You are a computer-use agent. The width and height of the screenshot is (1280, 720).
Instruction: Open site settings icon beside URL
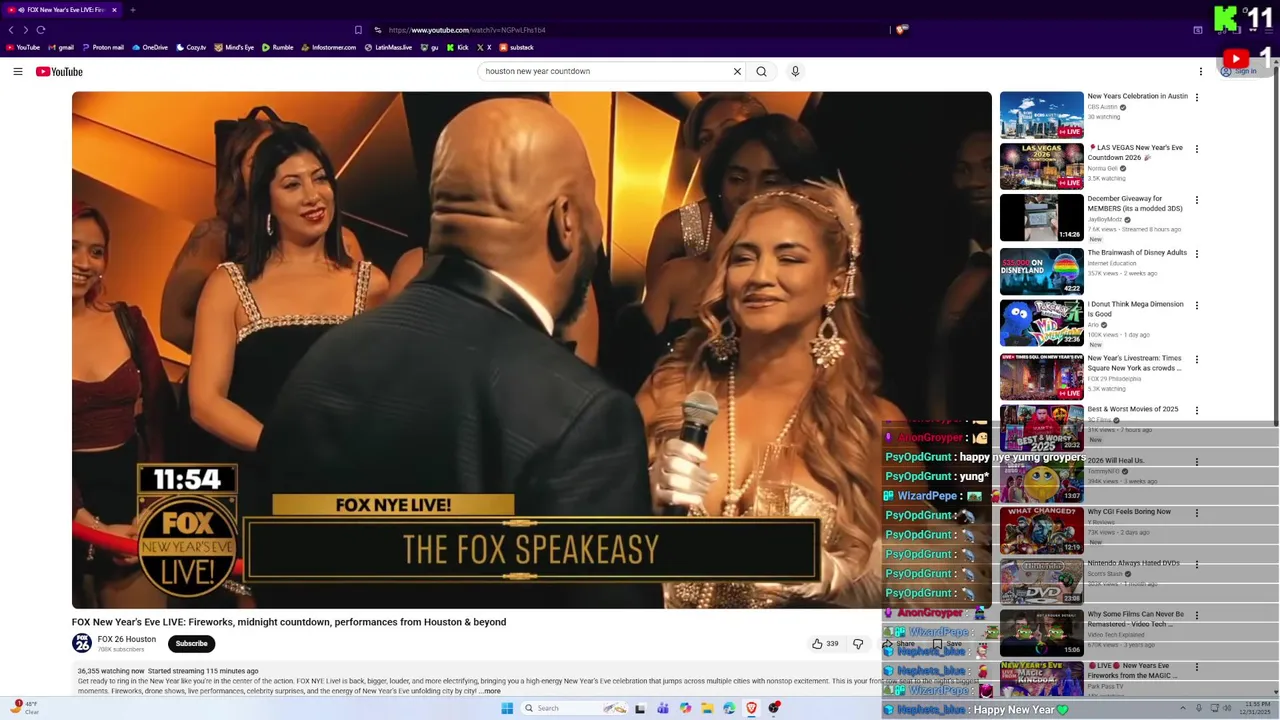[378, 30]
